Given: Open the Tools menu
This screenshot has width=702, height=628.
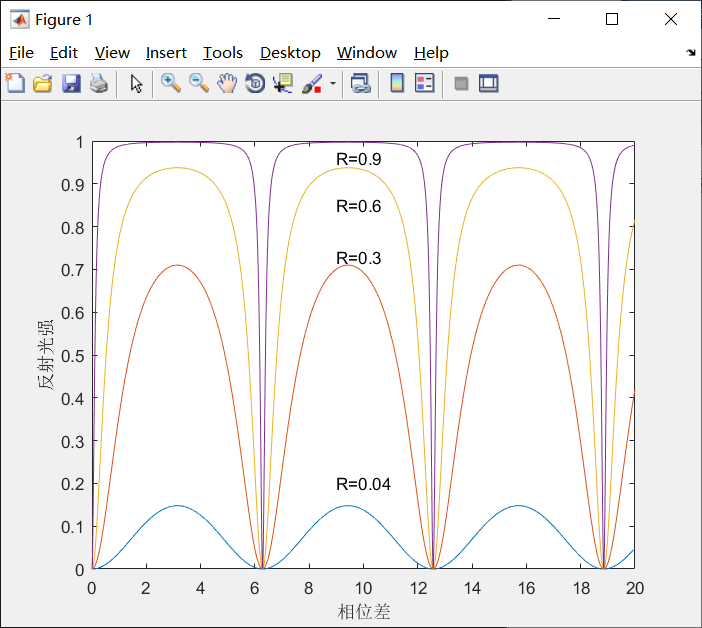Looking at the screenshot, I should [x=222, y=53].
